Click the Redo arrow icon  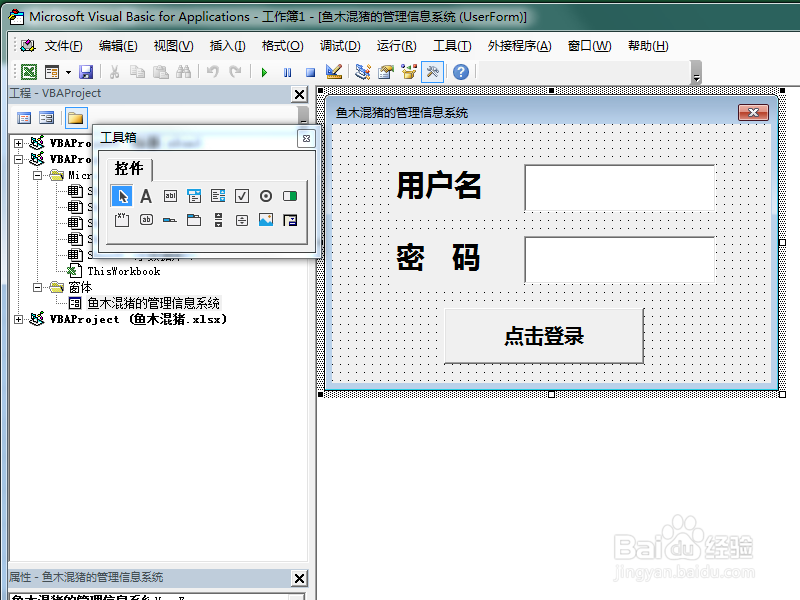click(x=235, y=72)
